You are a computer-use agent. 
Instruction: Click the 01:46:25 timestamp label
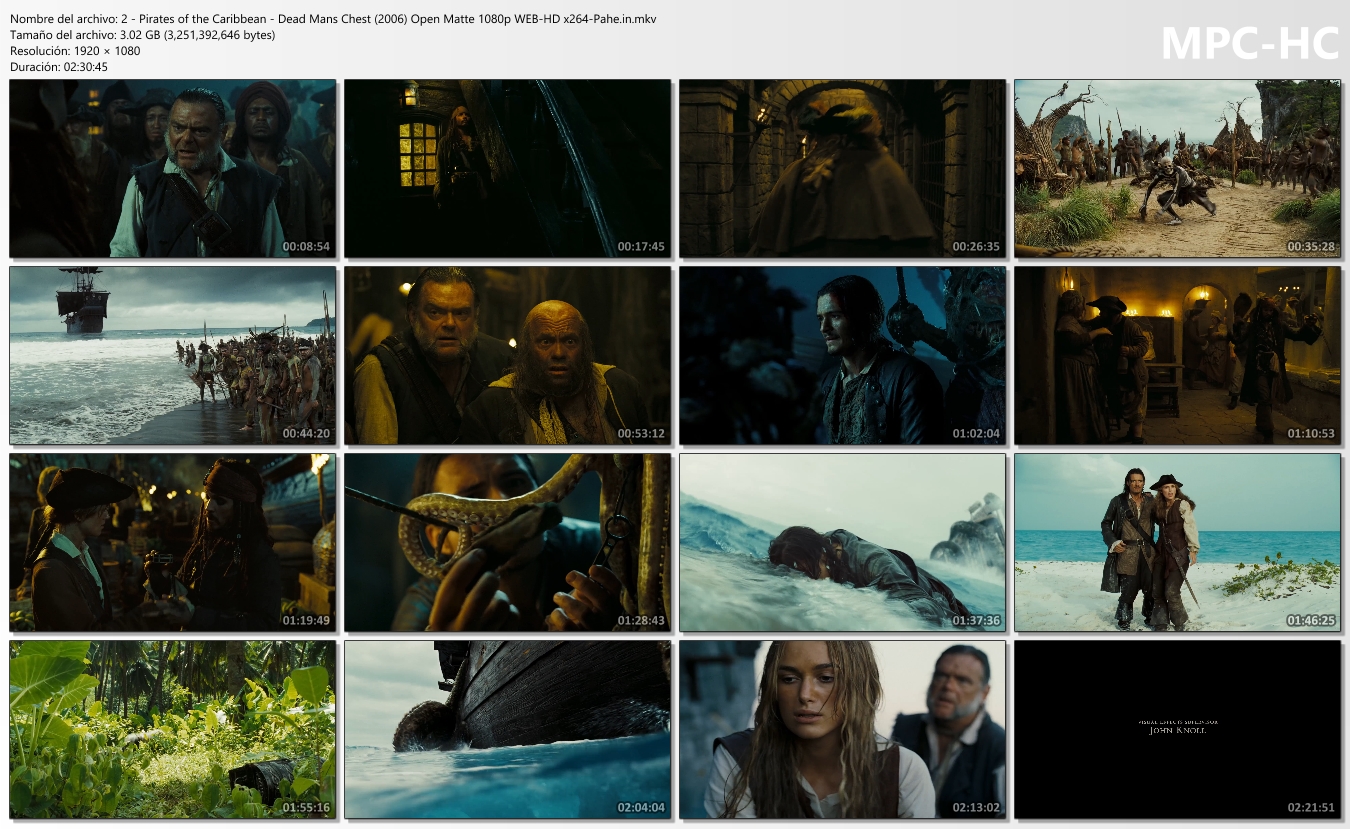[x=1311, y=620]
